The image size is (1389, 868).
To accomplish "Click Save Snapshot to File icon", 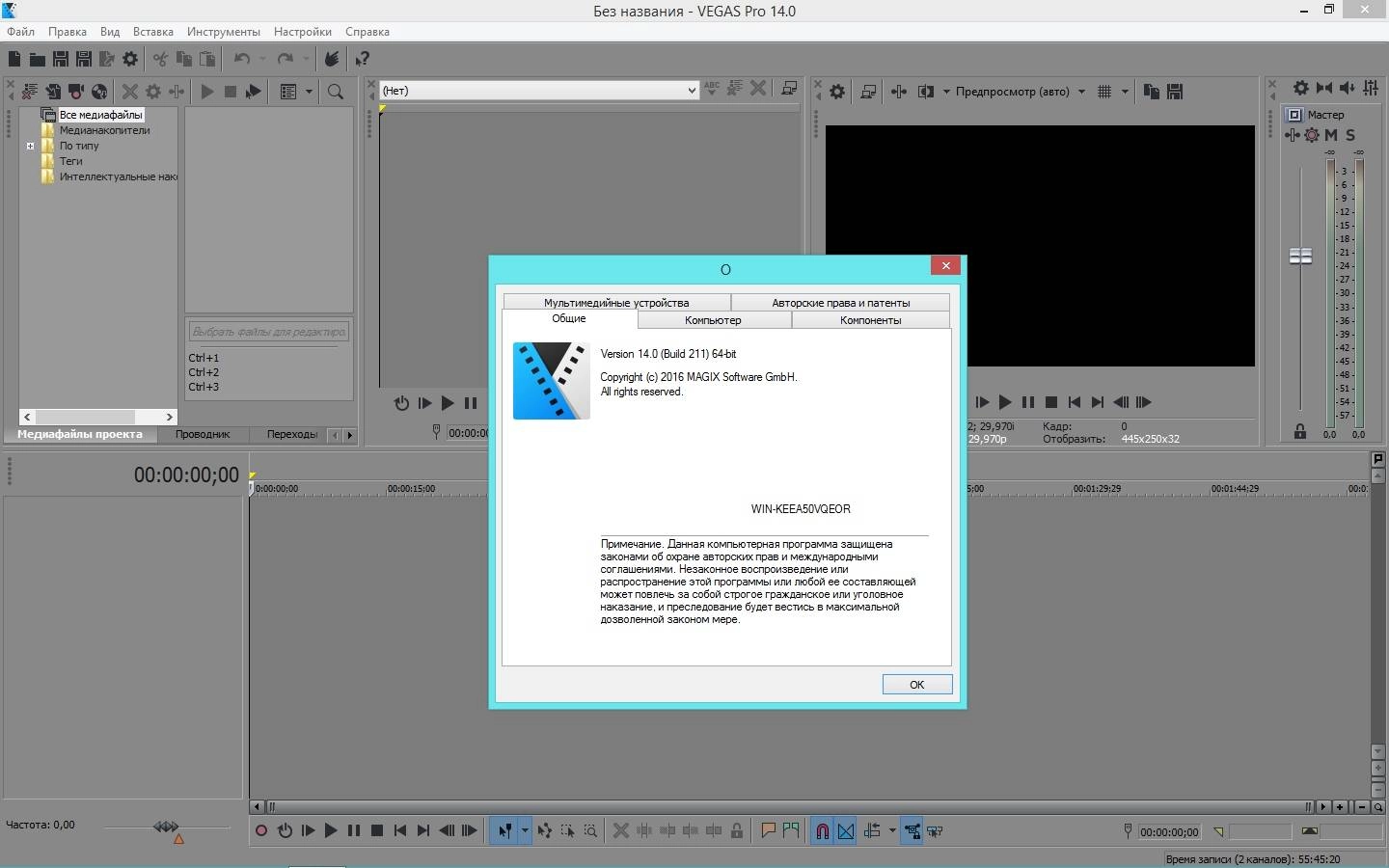I will point(1175,92).
